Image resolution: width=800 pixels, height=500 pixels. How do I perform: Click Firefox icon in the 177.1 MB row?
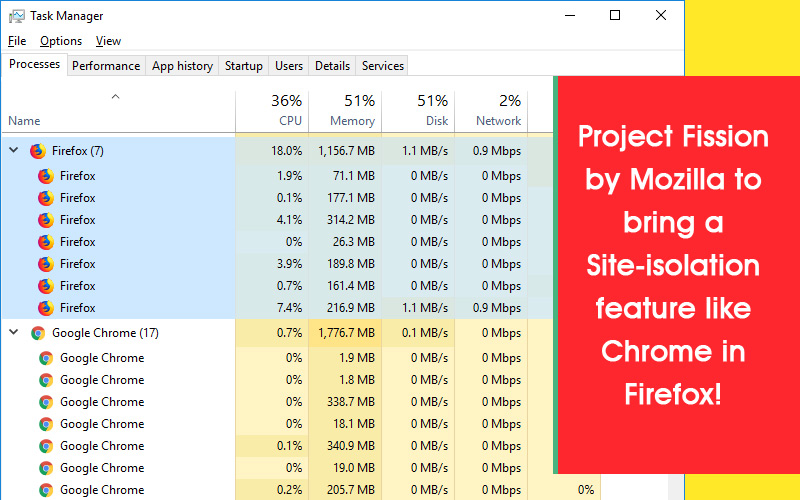pos(46,198)
